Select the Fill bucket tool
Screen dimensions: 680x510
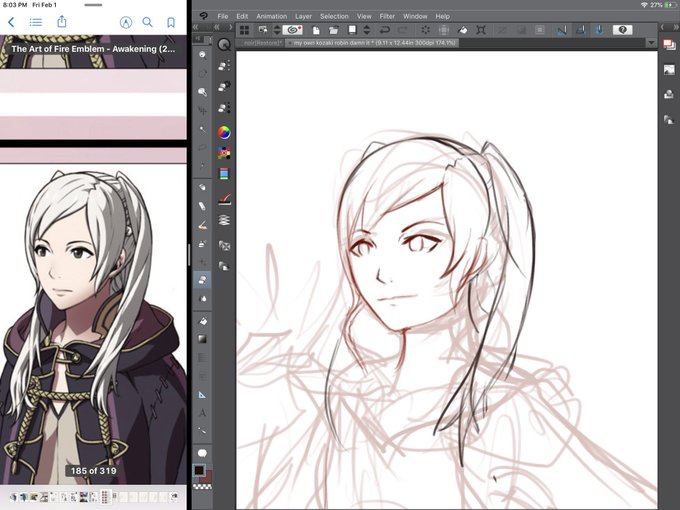(202, 321)
